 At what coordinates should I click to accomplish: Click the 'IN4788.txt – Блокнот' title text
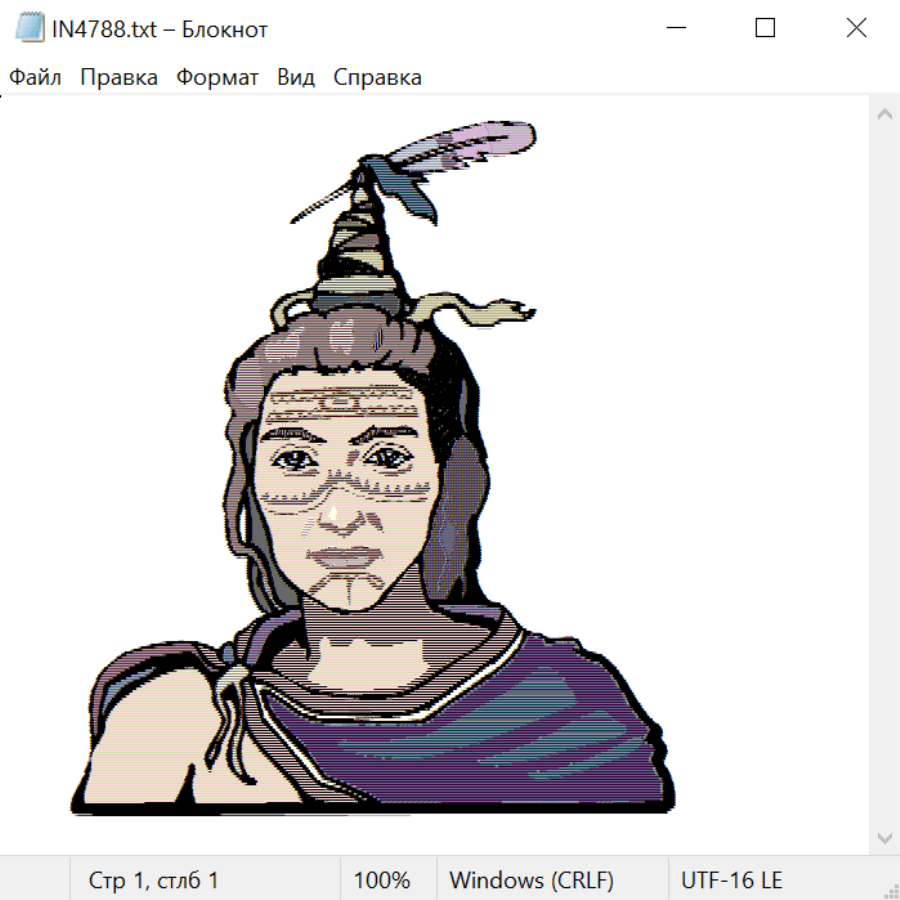160,29
